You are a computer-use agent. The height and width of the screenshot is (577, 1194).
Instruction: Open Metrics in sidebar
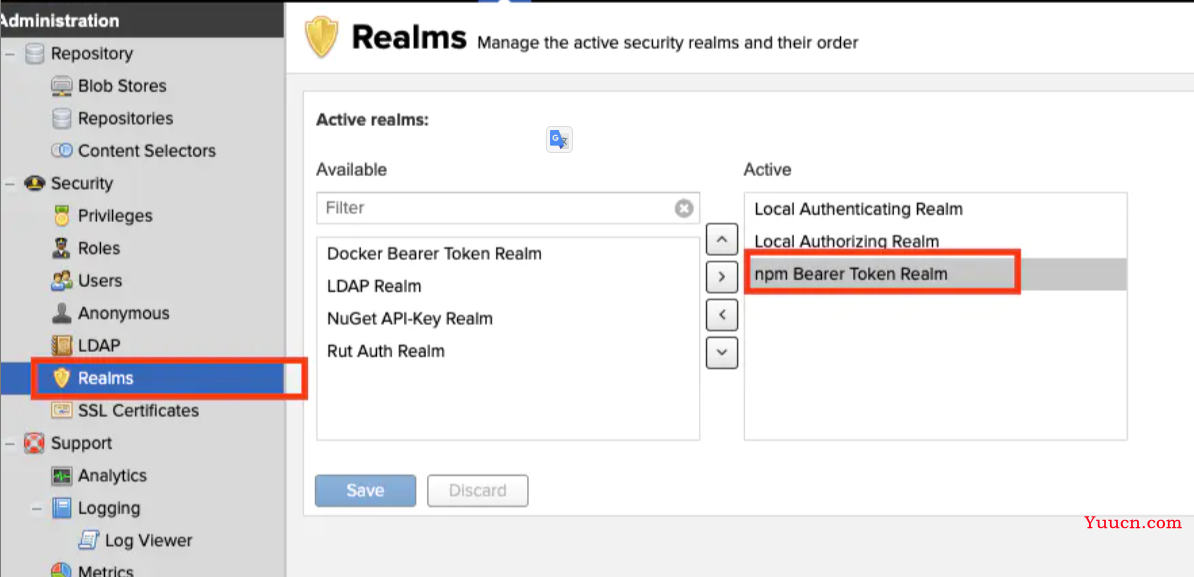coord(106,571)
